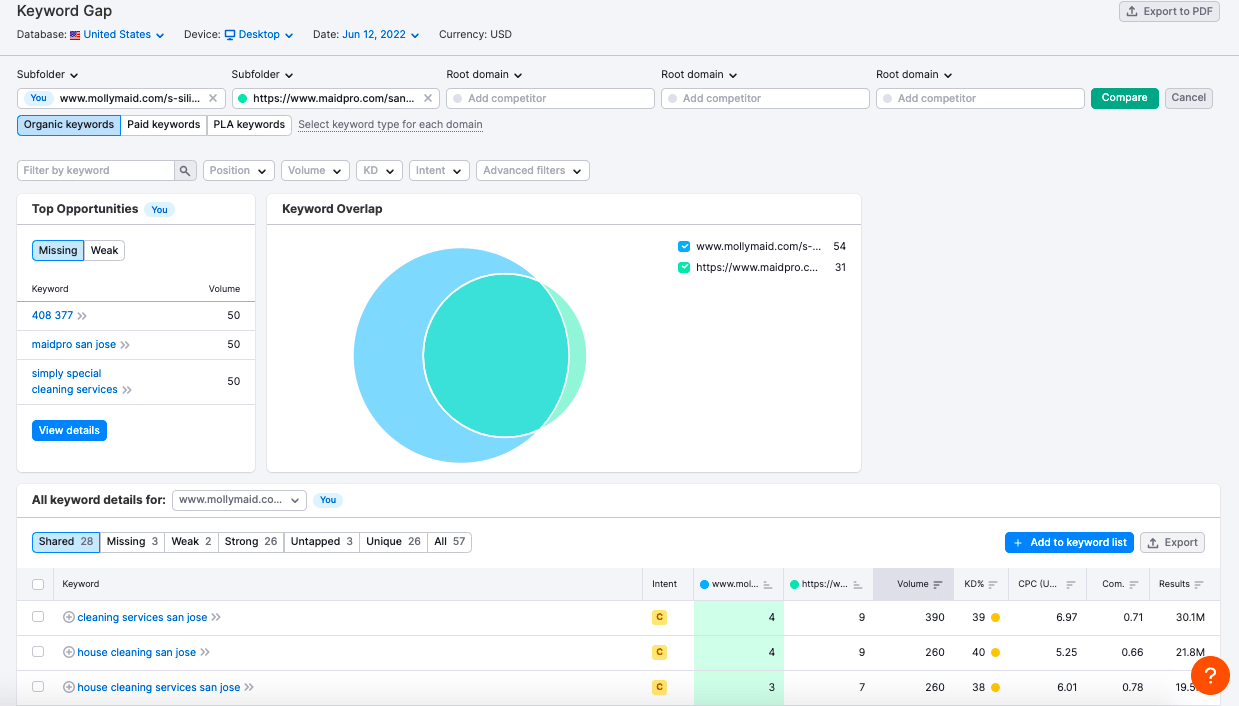Click the orange help question mark icon

click(x=1210, y=675)
